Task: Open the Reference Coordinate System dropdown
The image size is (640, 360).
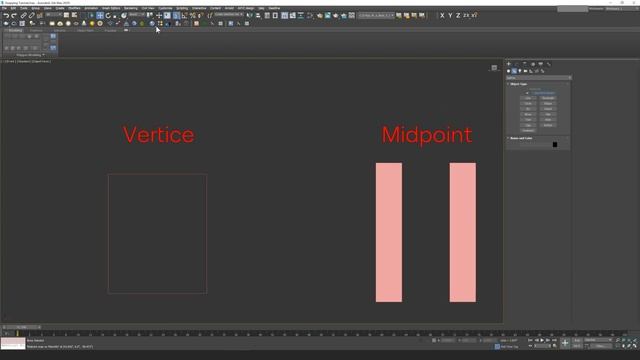Action: [137, 15]
